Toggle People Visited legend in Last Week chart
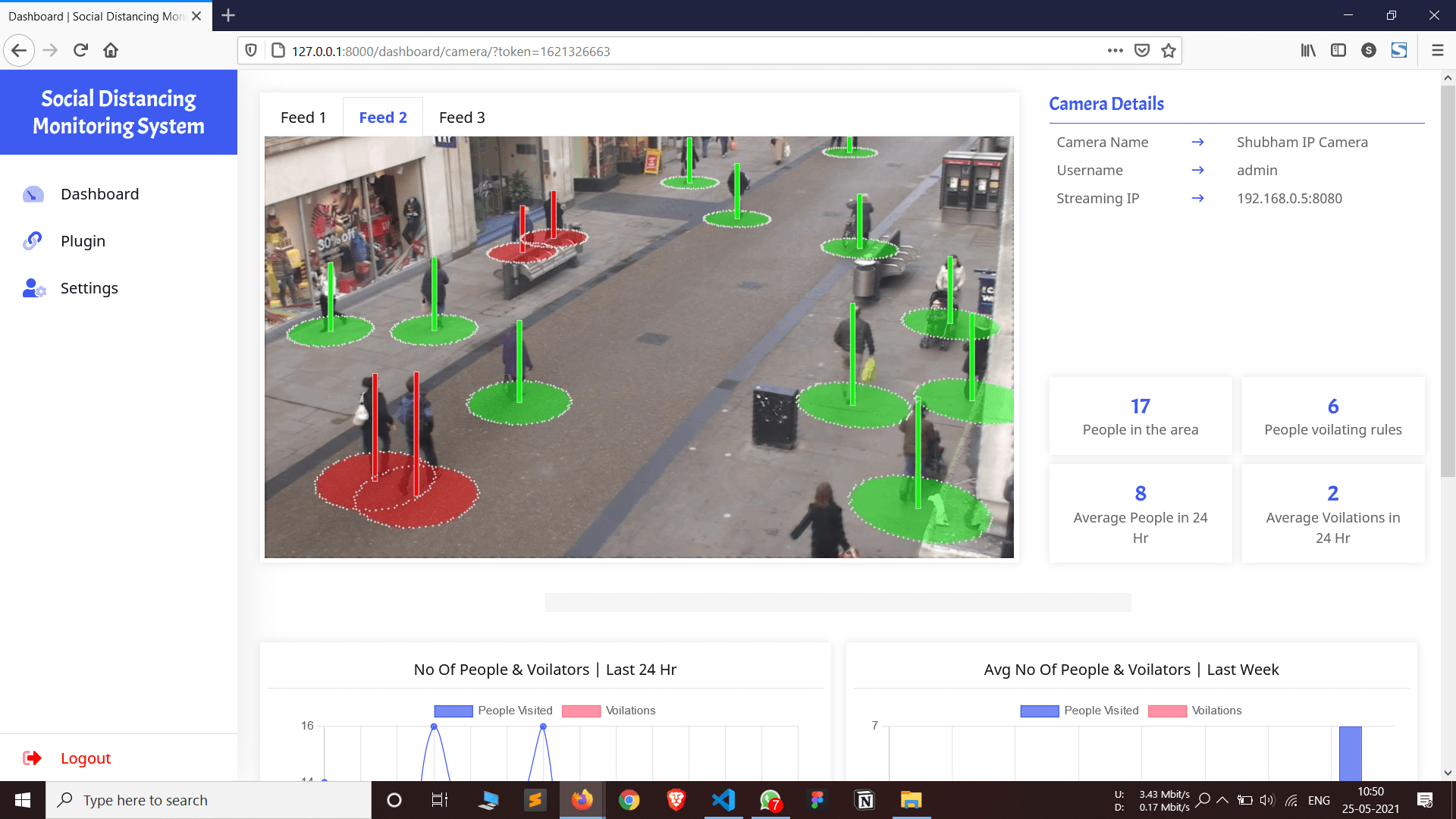The image size is (1456, 819). (1080, 711)
